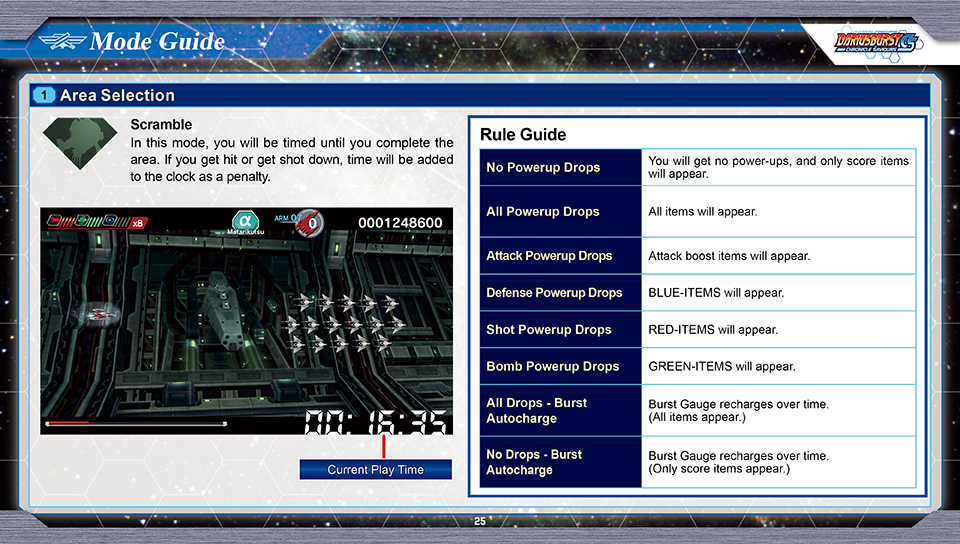Click the alpha zone icon in HUD
Image resolution: width=960 pixels, height=544 pixels.
click(243, 221)
